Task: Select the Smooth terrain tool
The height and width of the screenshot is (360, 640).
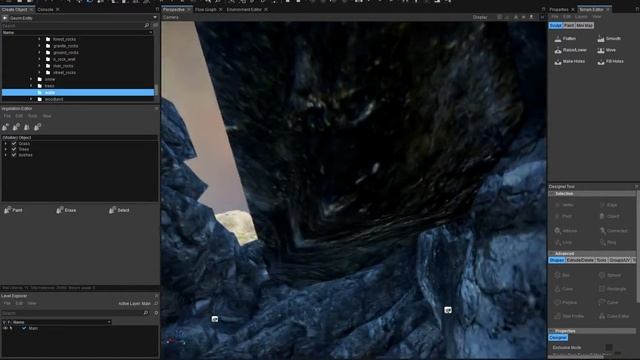Action: tap(609, 39)
